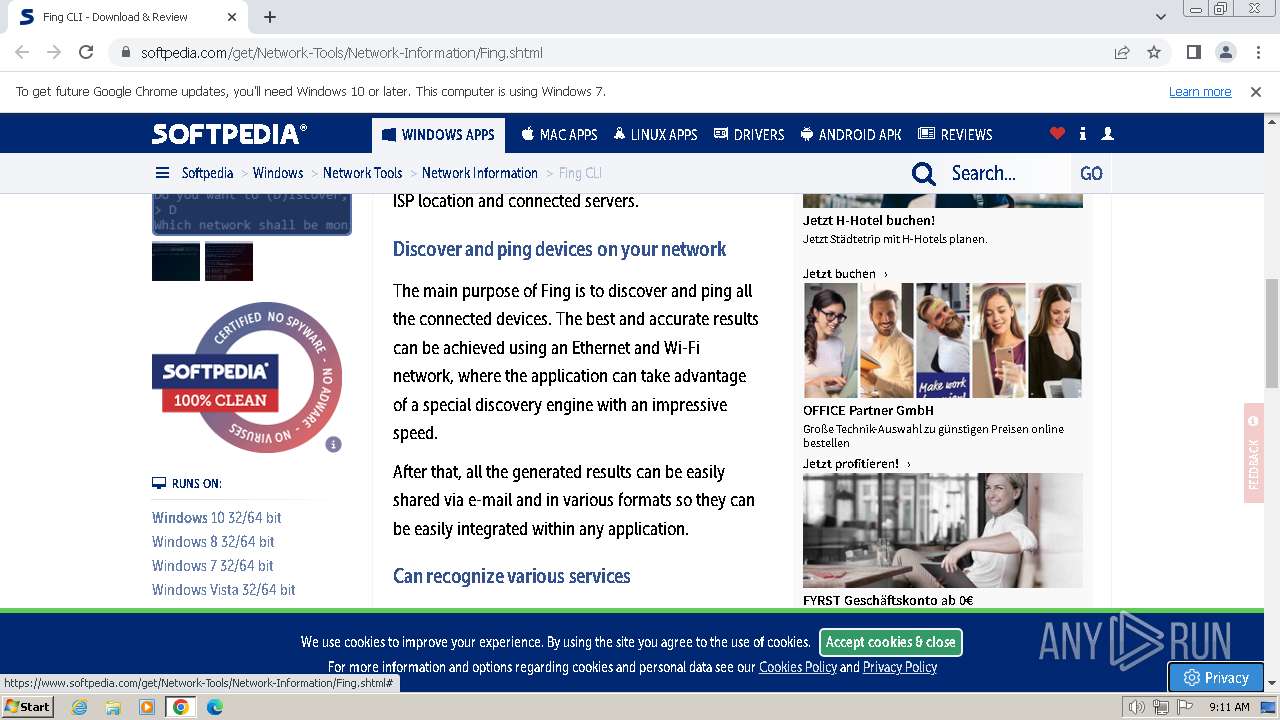The image size is (1280, 720).
Task: Launch Internet Explorer from taskbar
Action: [x=79, y=707]
